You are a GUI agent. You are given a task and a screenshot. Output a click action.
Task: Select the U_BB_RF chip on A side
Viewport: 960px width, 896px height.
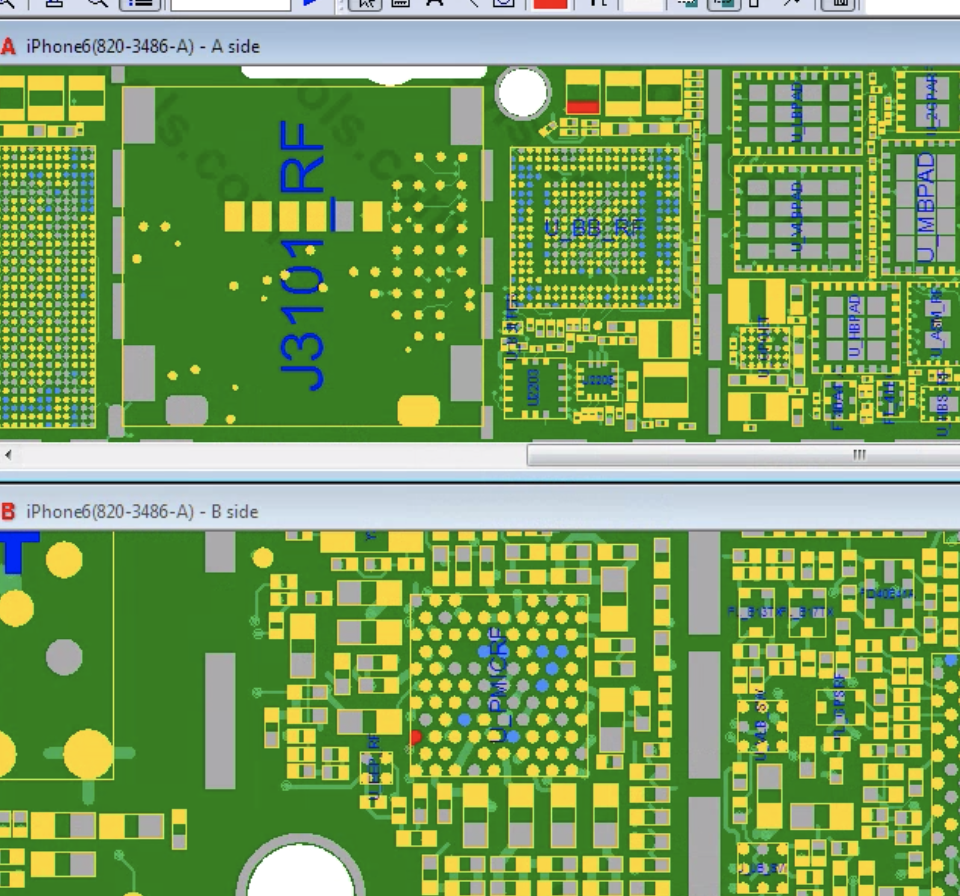[x=594, y=228]
